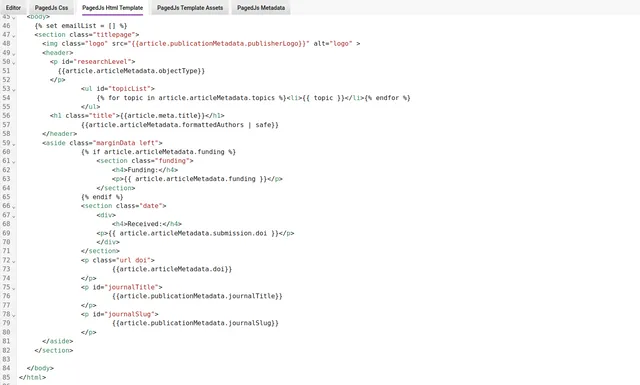Click the '{% endif %}' line

point(102,197)
